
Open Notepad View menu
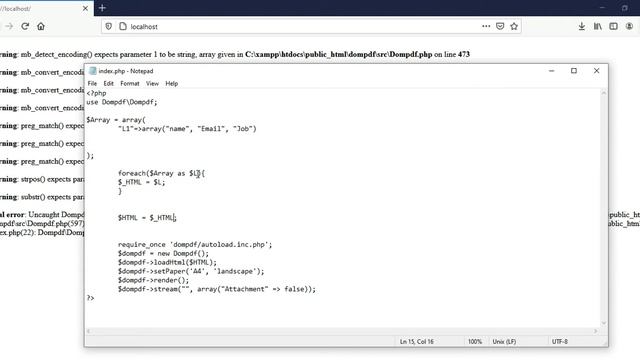click(152, 83)
